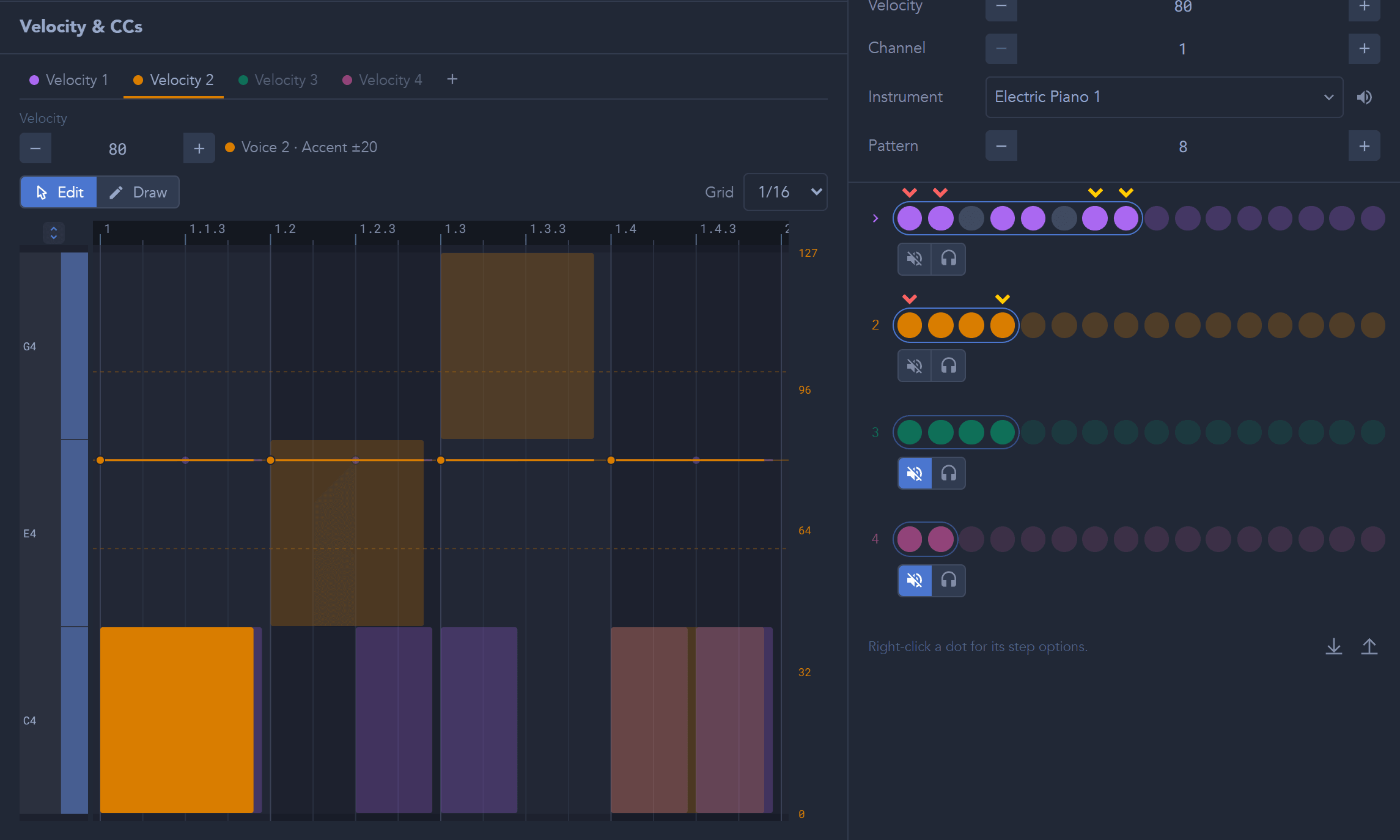
Task: Solo voice 4 with headphones icon
Action: (x=948, y=580)
